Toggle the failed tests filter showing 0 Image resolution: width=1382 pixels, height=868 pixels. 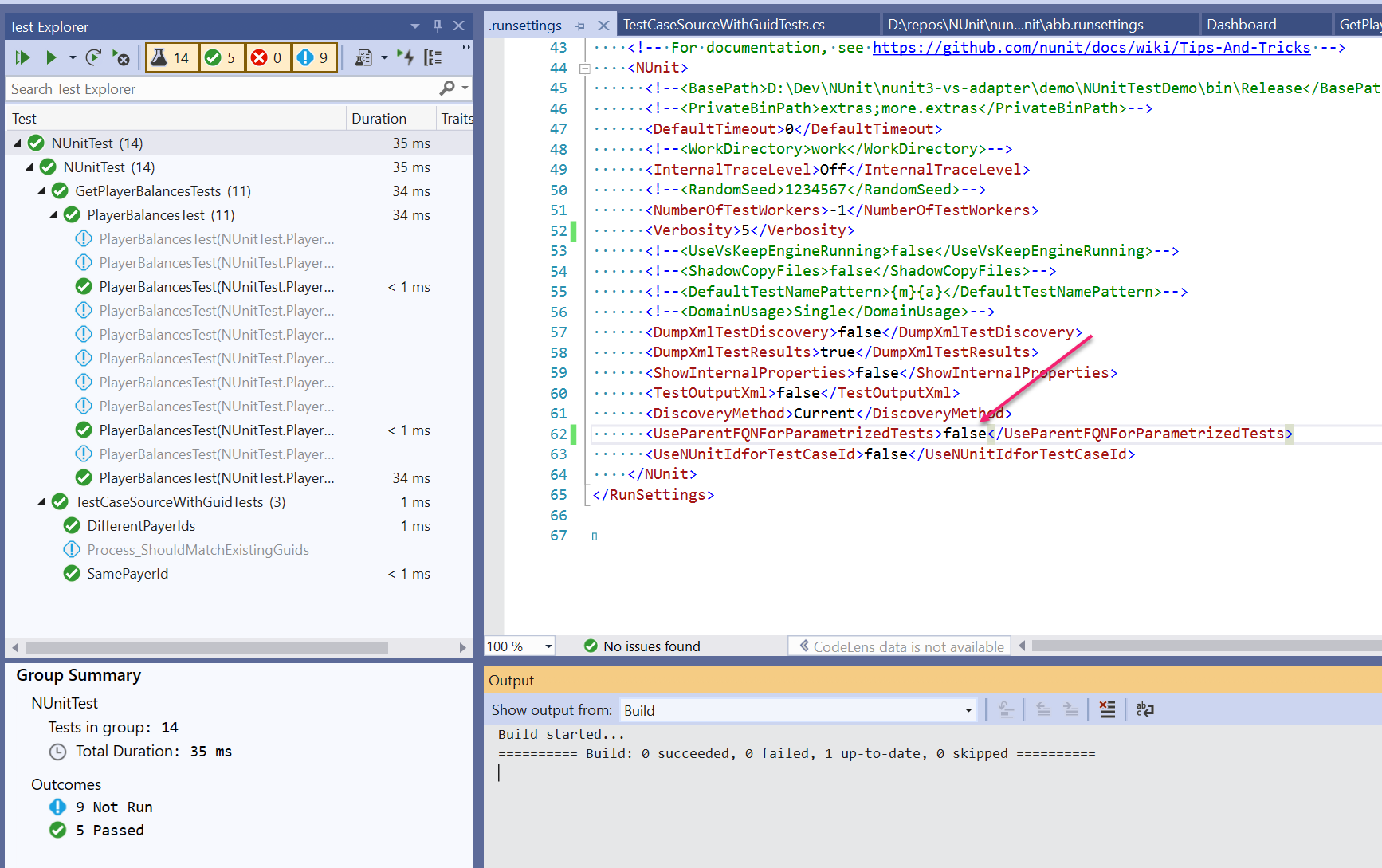268,57
